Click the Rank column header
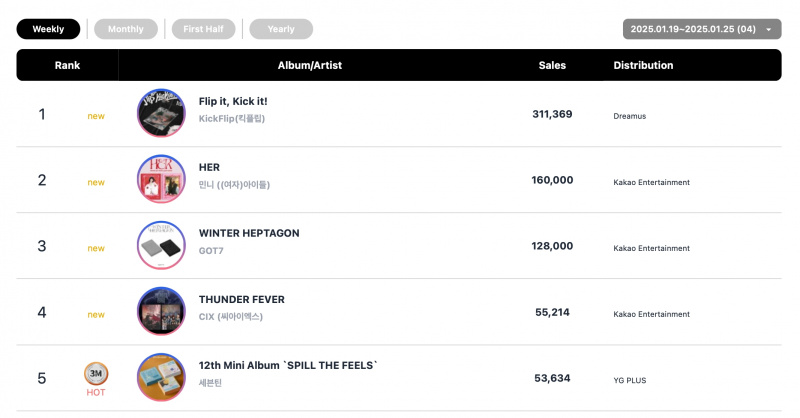The width and height of the screenshot is (800, 418). click(67, 65)
